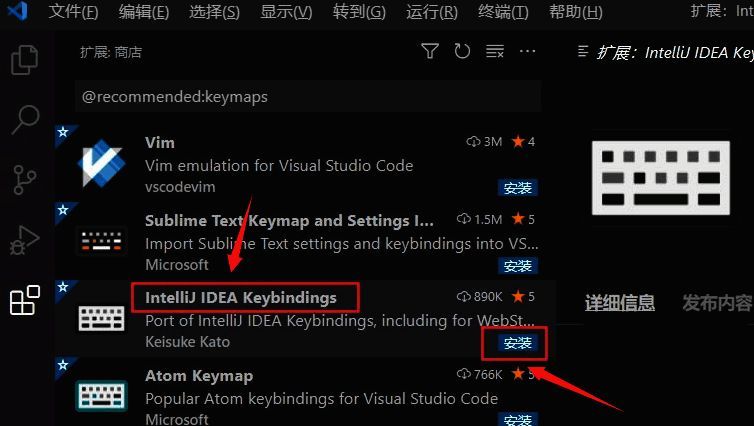Click the IntelliJ recommended star badge
Image resolution: width=754 pixels, height=426 pixels.
point(63,288)
